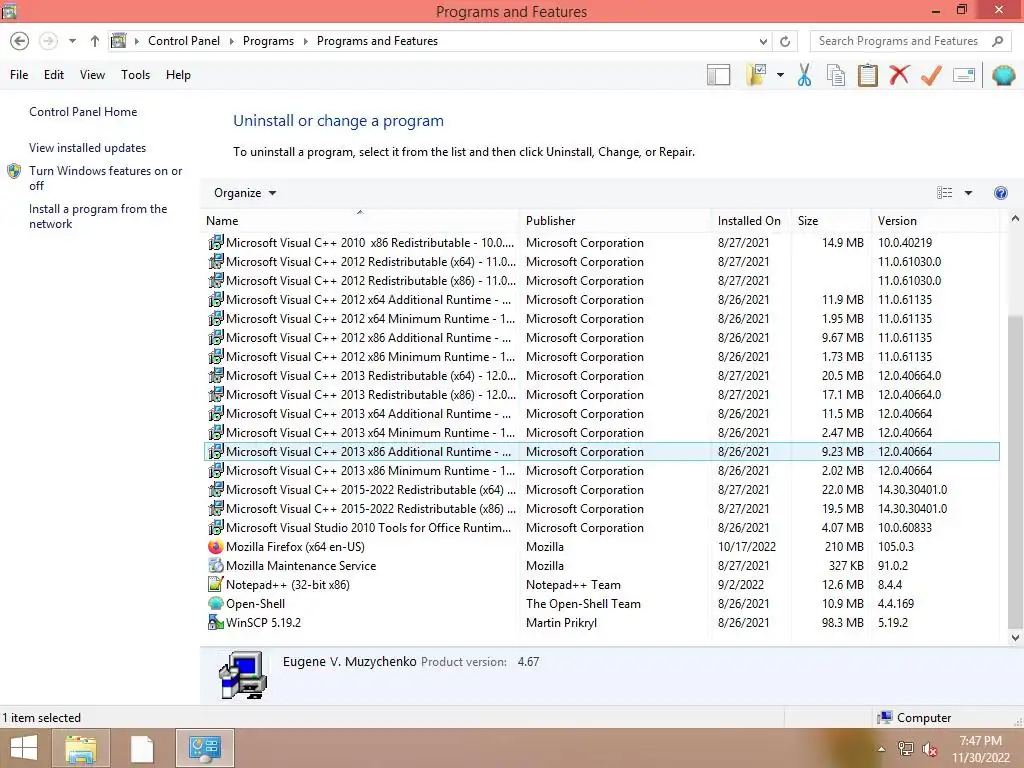This screenshot has height=768, width=1024.
Task: Select Visual Studio 2010 Tools for Office Runtime
Action: [601, 528]
